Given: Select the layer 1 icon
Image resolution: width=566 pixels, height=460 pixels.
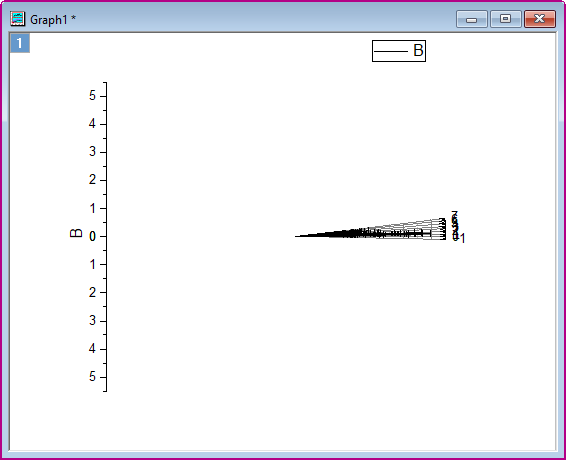Looking at the screenshot, I should (19, 43).
